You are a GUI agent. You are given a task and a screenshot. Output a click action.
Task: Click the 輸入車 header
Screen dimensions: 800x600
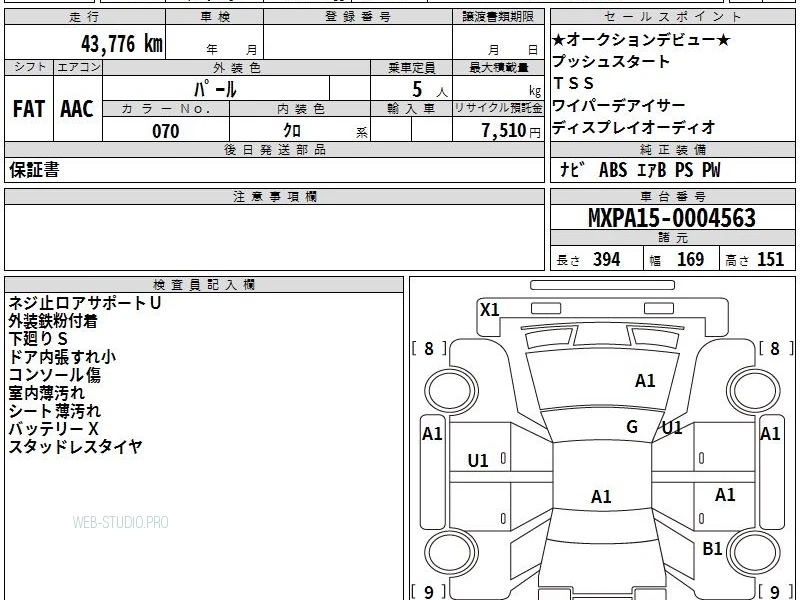411,109
